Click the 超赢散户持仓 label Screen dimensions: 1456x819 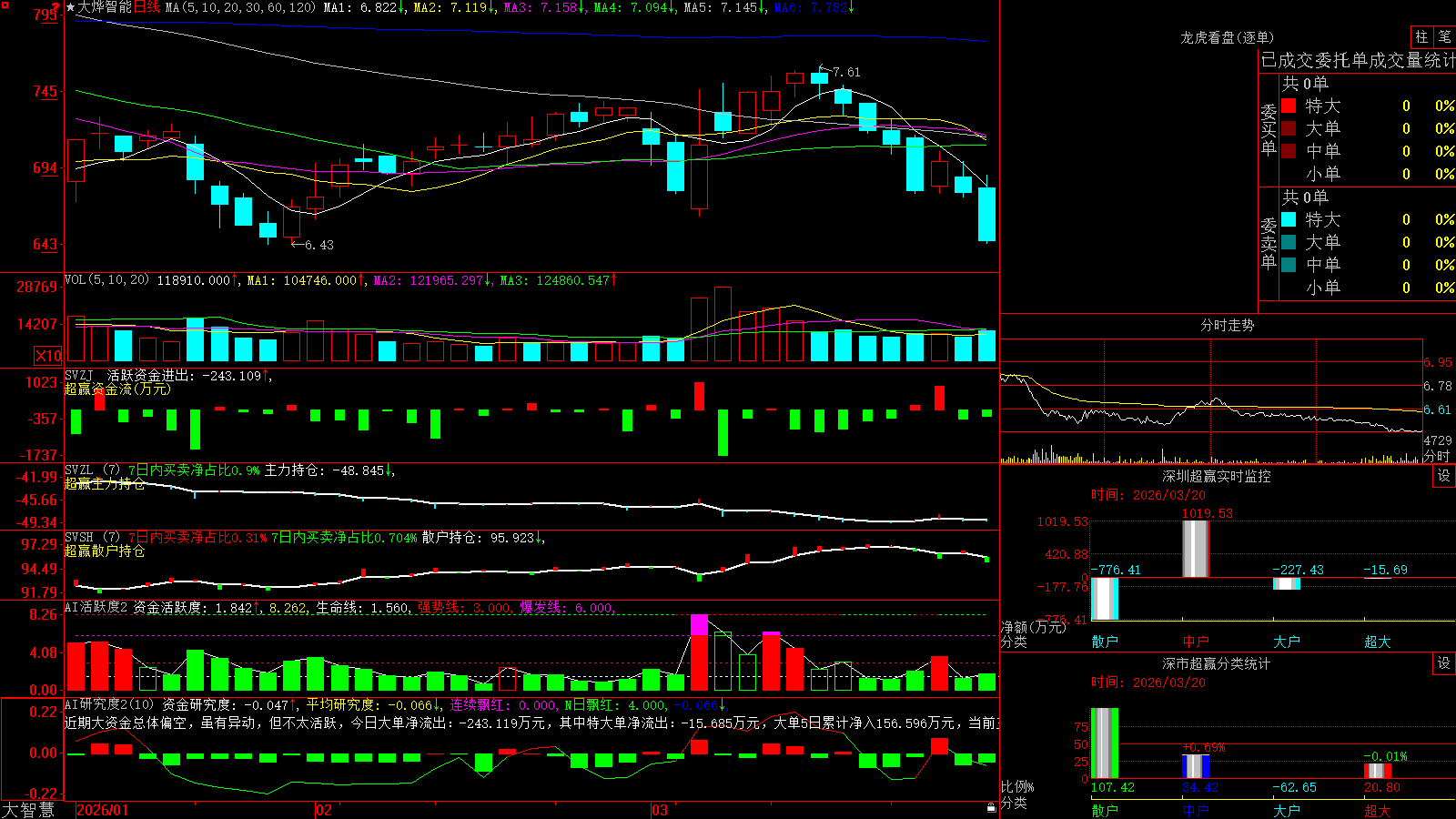(x=105, y=551)
